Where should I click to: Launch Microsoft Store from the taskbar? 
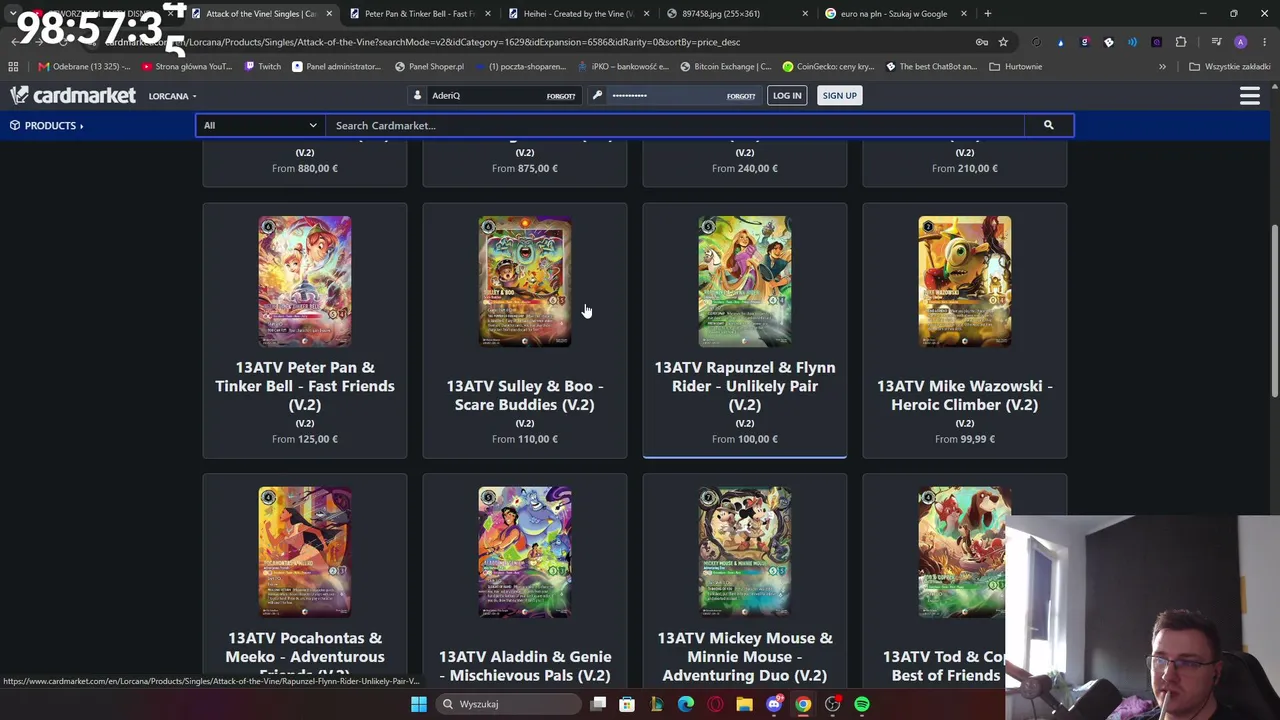tap(627, 704)
